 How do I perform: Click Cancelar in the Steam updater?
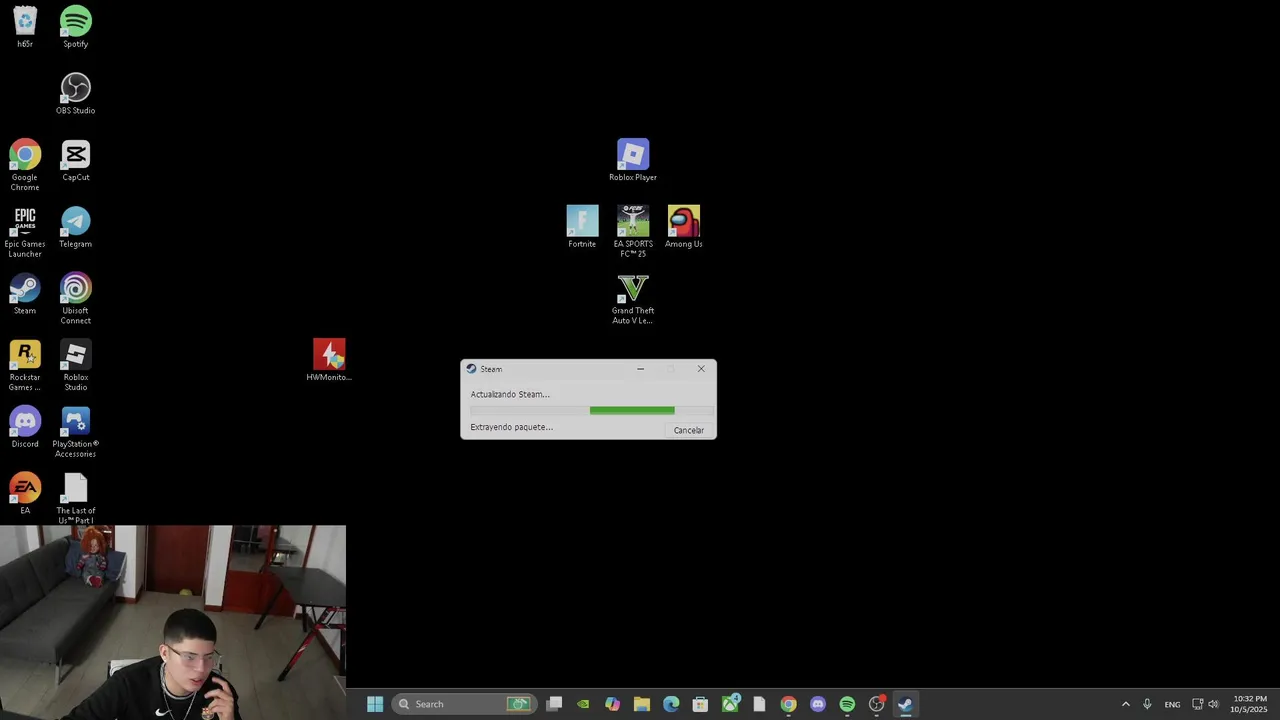click(688, 430)
